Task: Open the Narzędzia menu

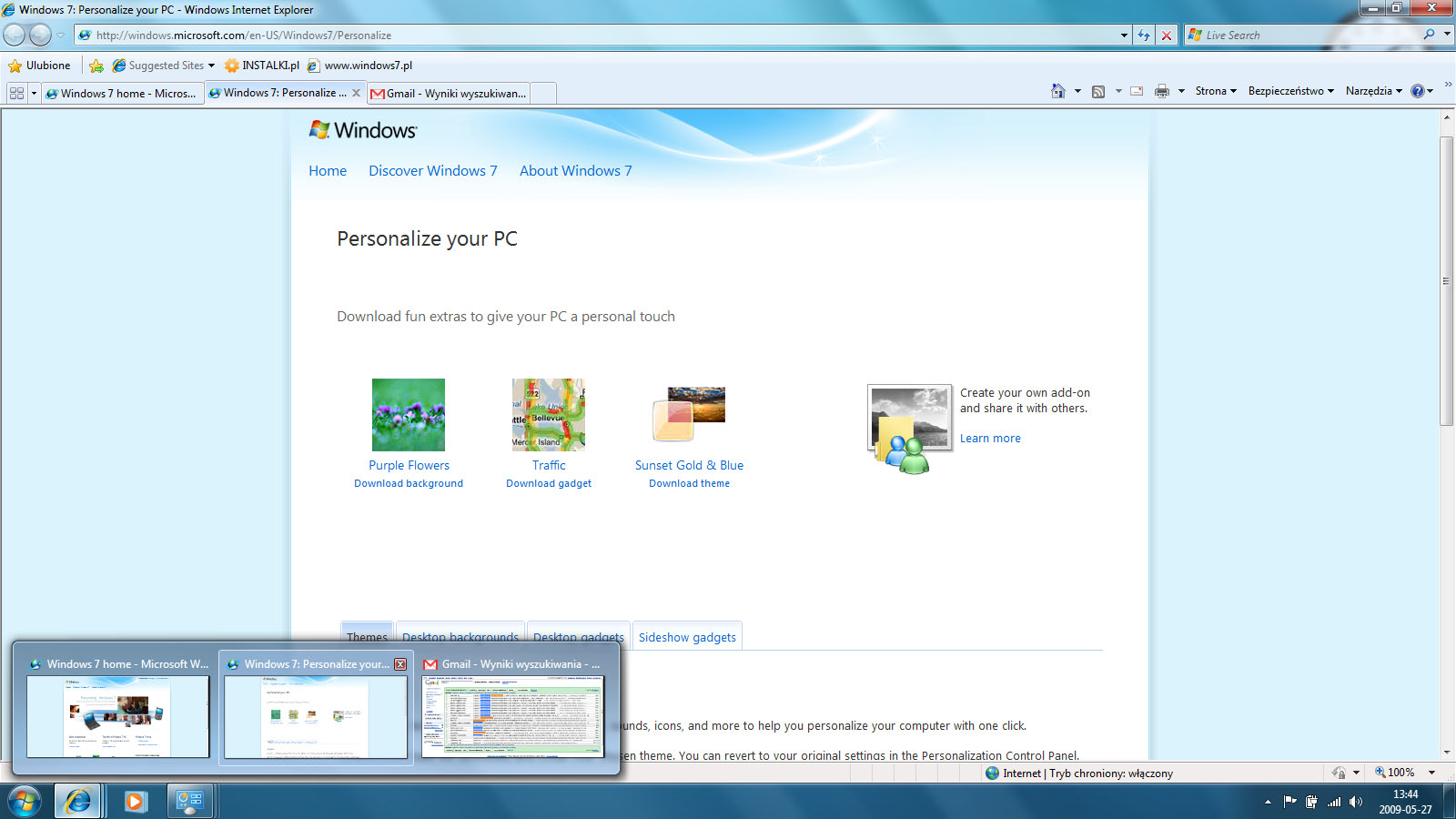Action: pos(1373,91)
